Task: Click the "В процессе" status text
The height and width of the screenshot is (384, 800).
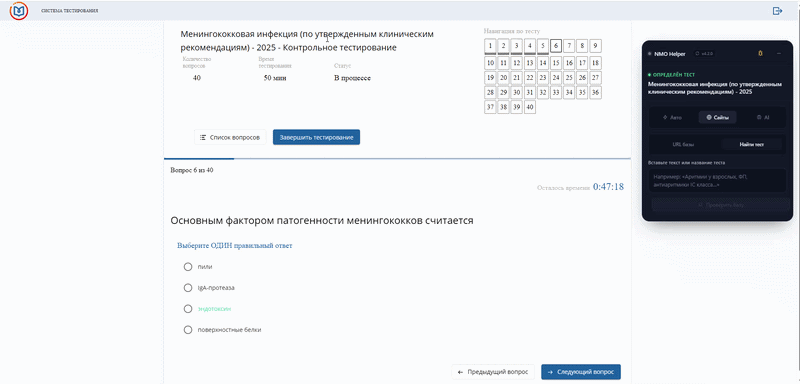Action: (353, 78)
